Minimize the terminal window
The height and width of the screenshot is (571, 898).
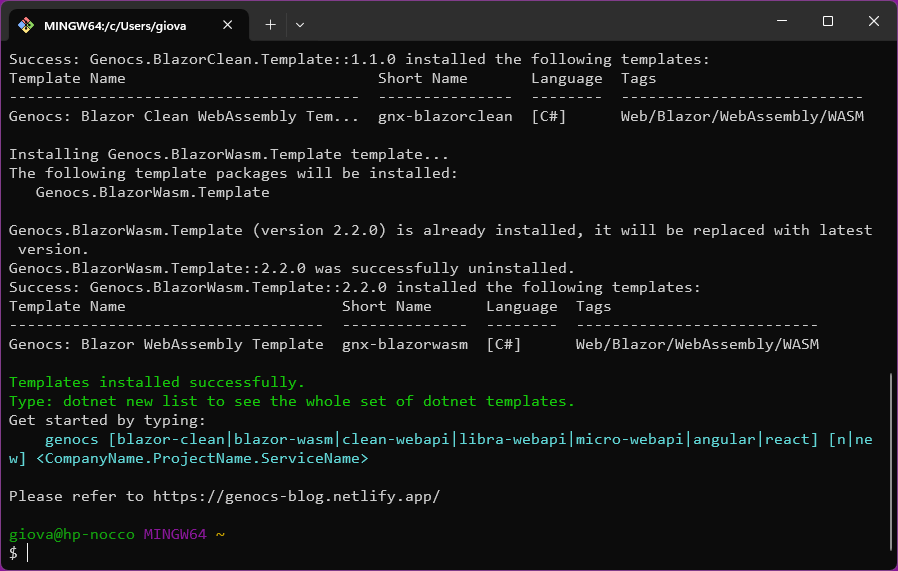(782, 21)
